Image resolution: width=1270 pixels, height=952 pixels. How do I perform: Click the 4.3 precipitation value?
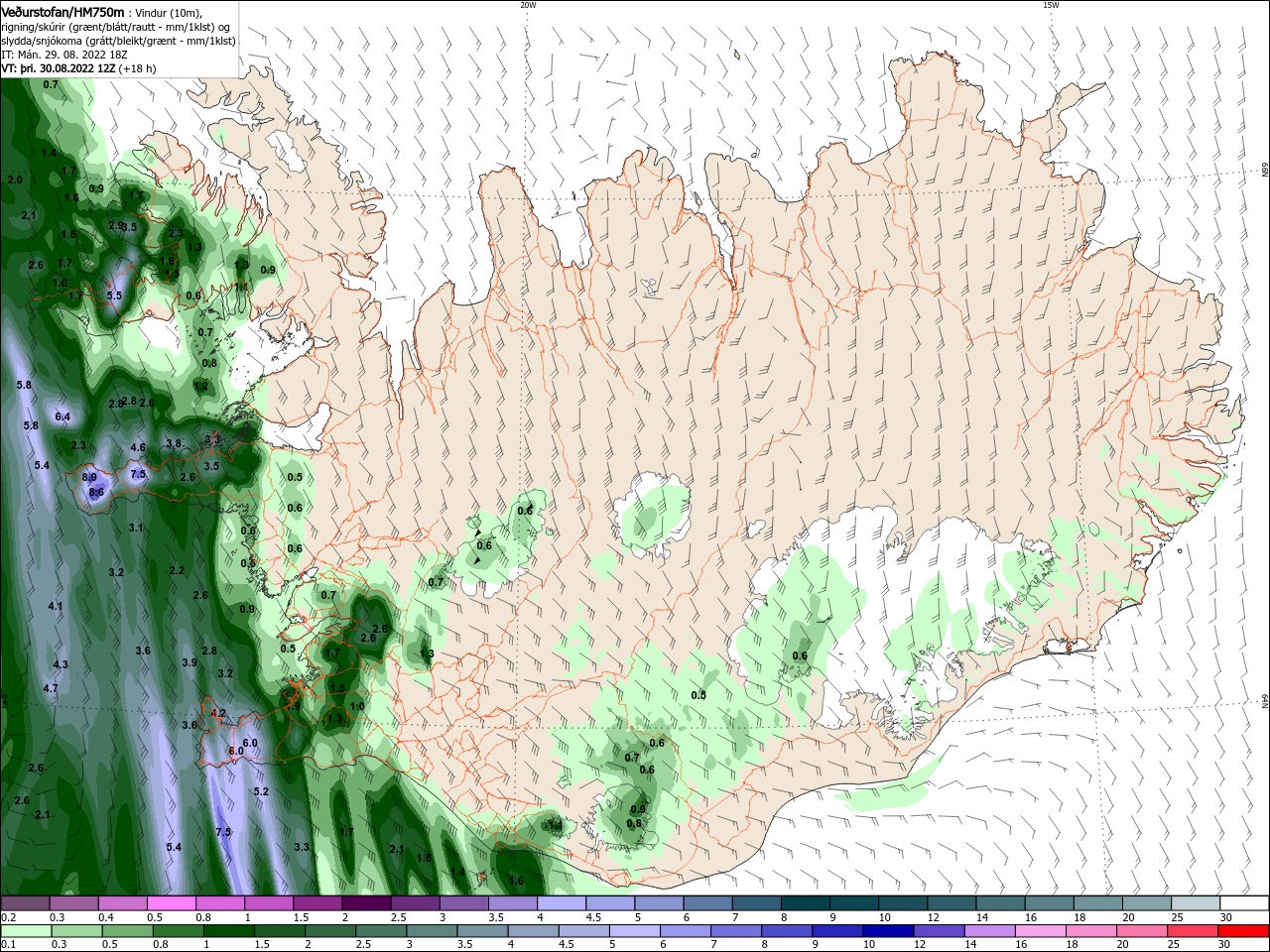[61, 664]
